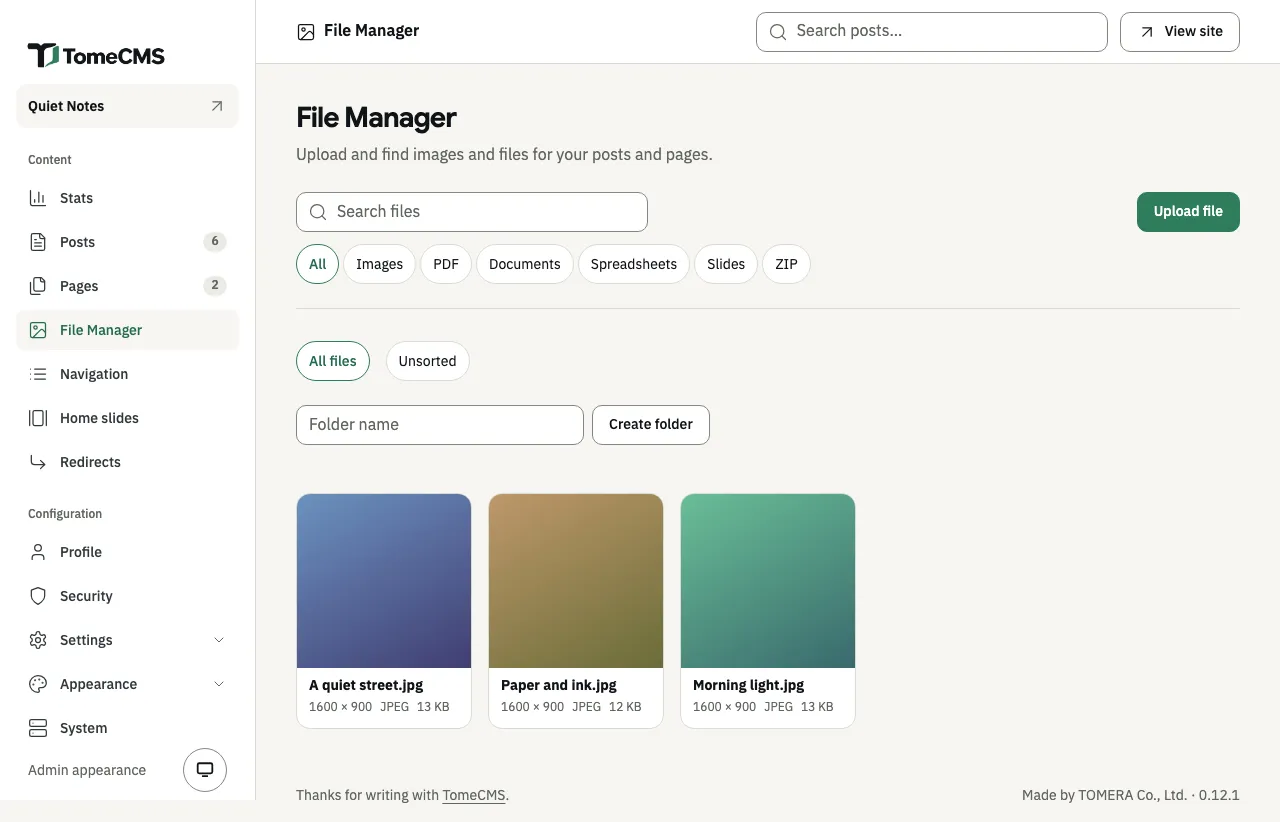
Task: Click the magnifier icon in Search files
Action: [318, 212]
